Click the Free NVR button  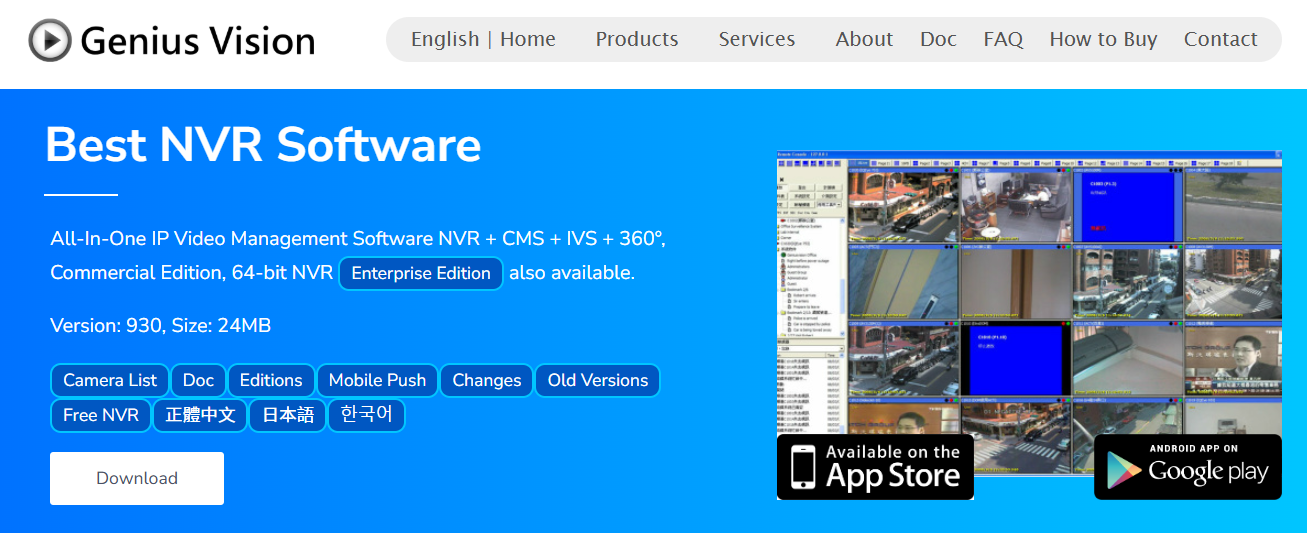click(x=100, y=415)
